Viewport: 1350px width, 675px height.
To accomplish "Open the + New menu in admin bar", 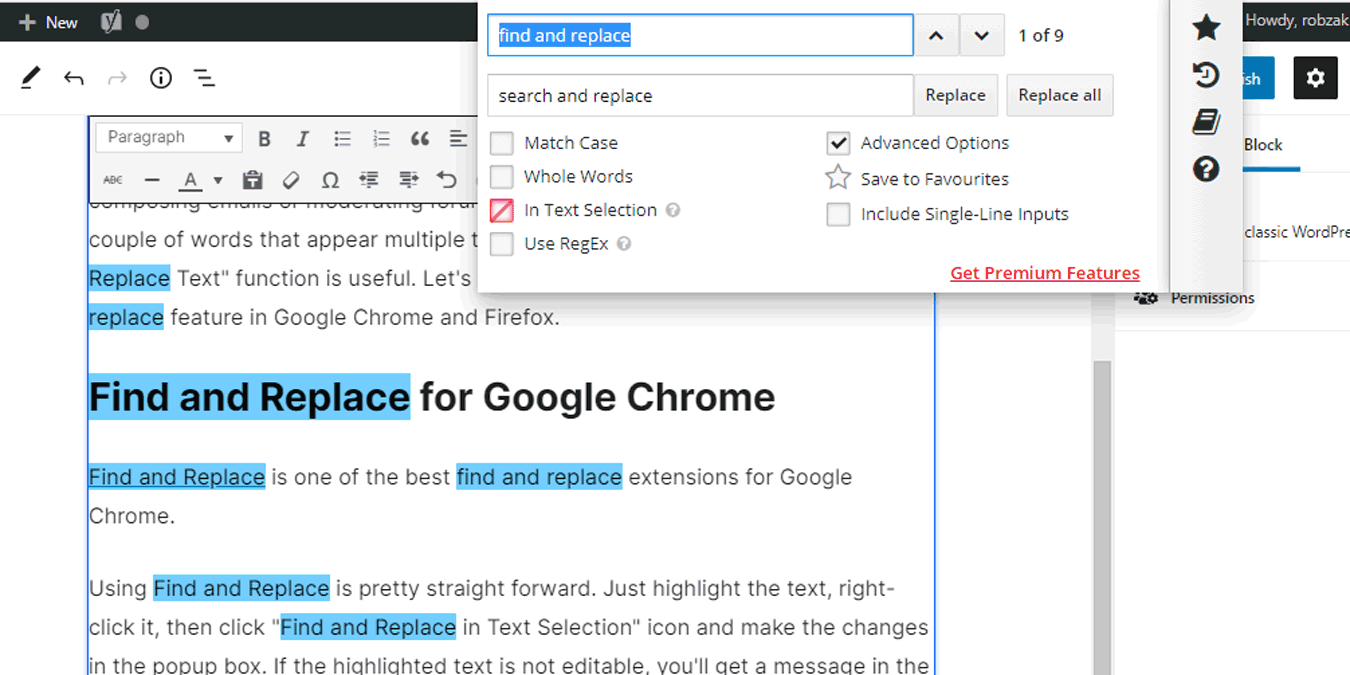I will [47, 21].
